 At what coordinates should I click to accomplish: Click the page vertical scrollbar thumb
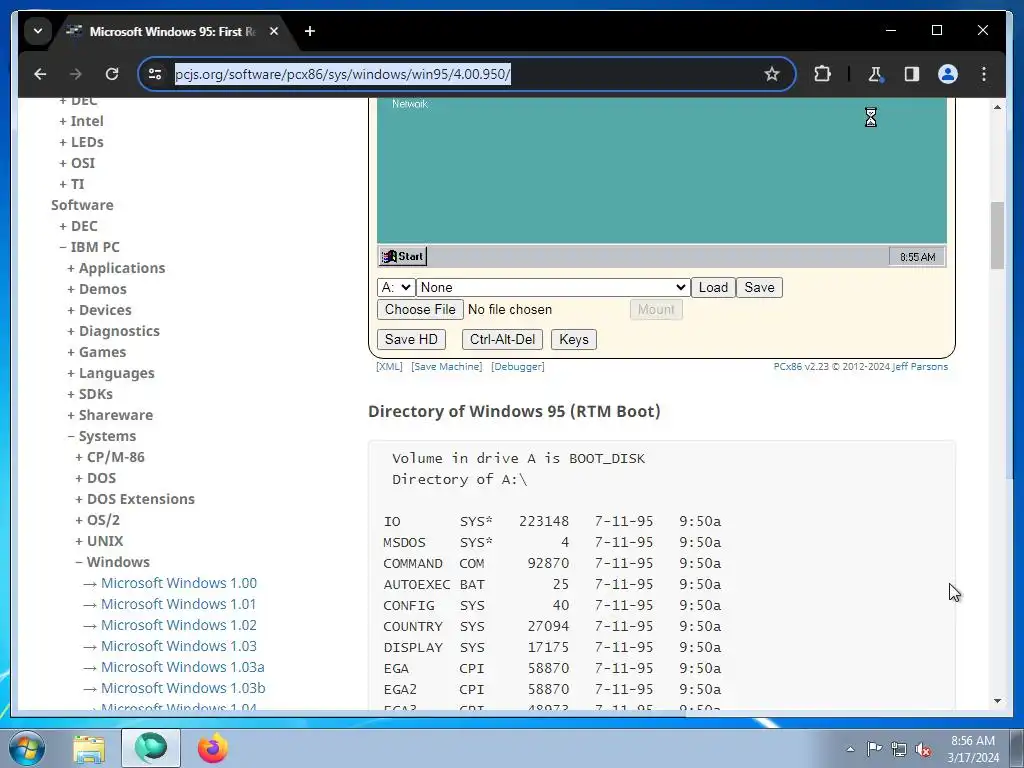click(x=997, y=235)
